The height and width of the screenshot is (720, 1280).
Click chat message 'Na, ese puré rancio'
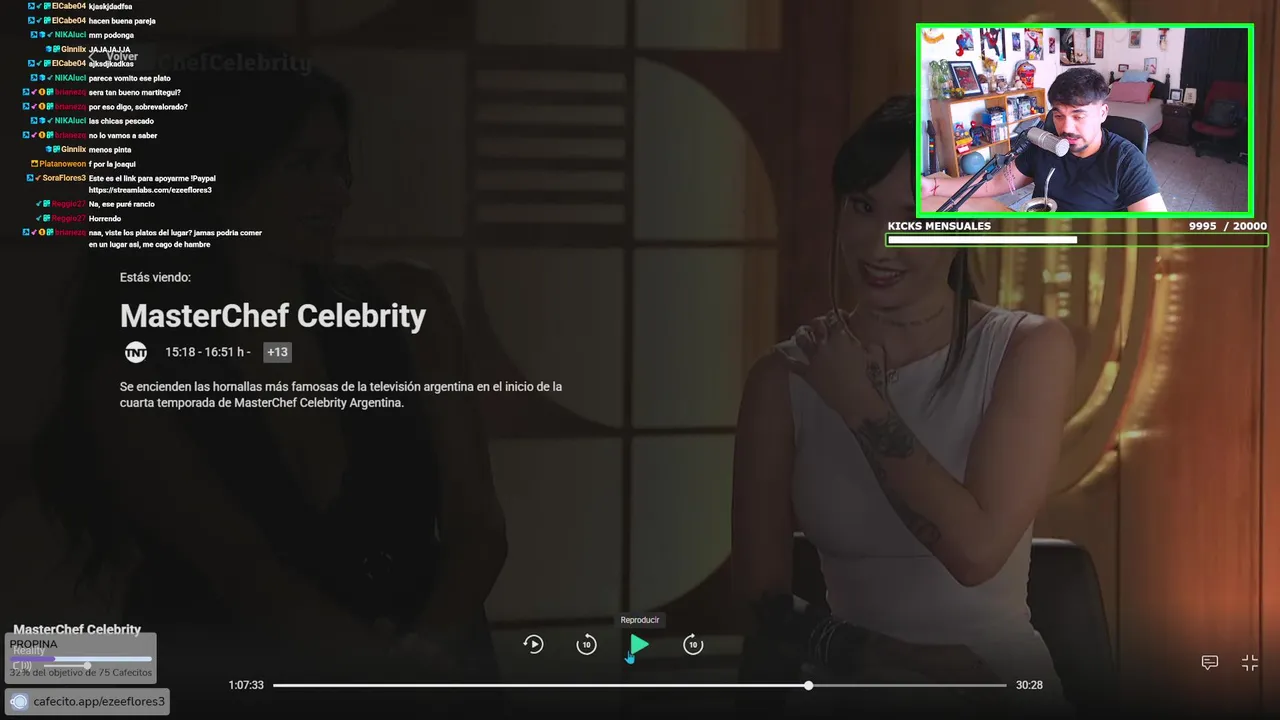coord(122,204)
